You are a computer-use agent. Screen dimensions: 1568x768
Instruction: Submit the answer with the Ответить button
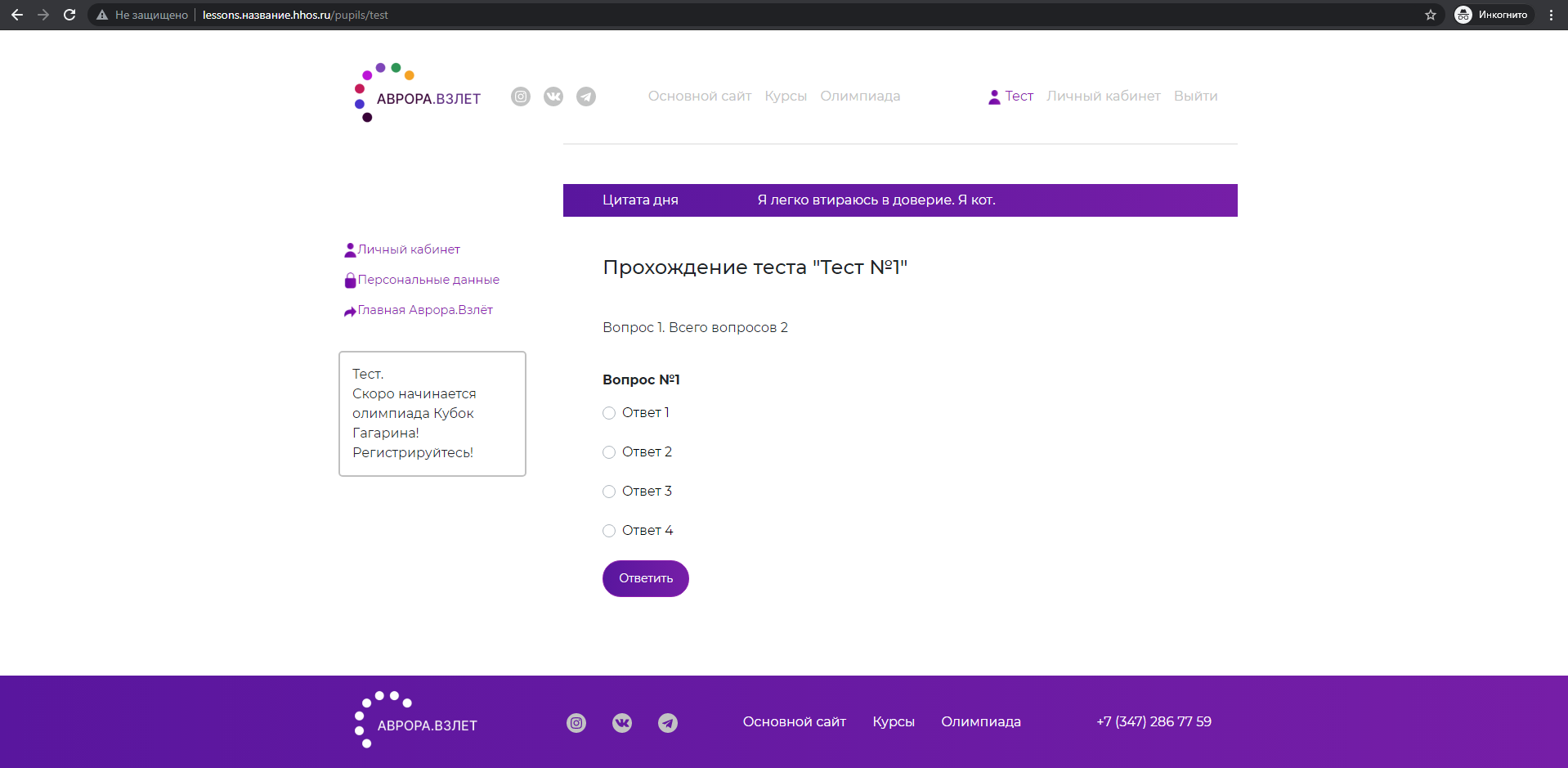coord(646,579)
